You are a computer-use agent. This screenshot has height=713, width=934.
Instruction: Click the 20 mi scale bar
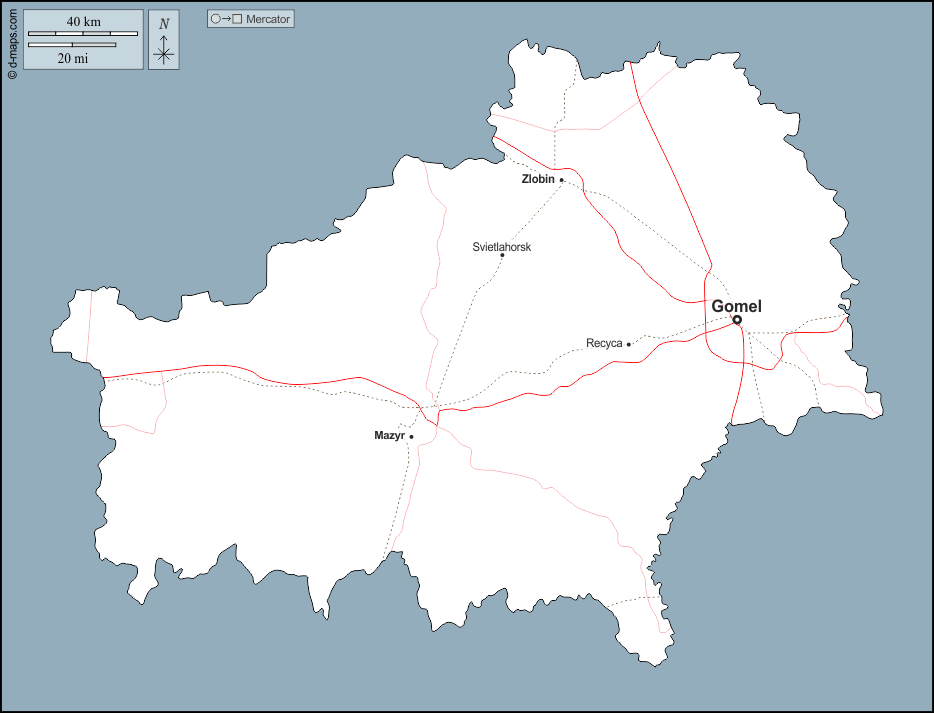tap(72, 45)
